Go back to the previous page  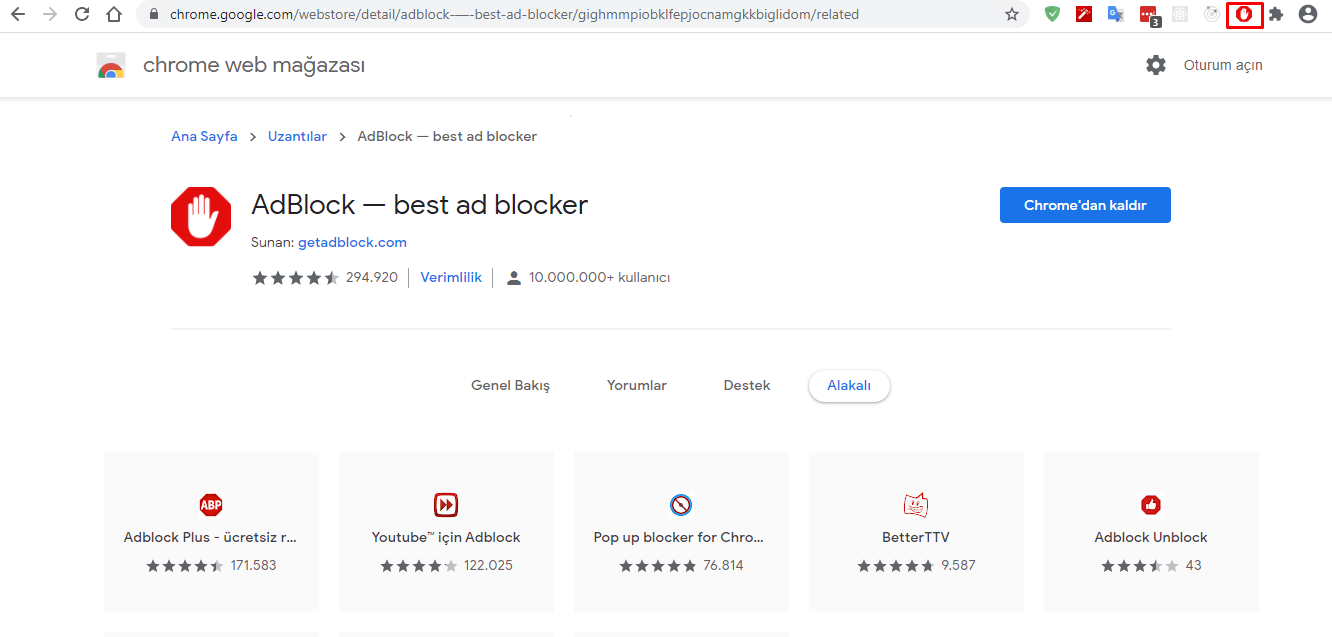[18, 15]
